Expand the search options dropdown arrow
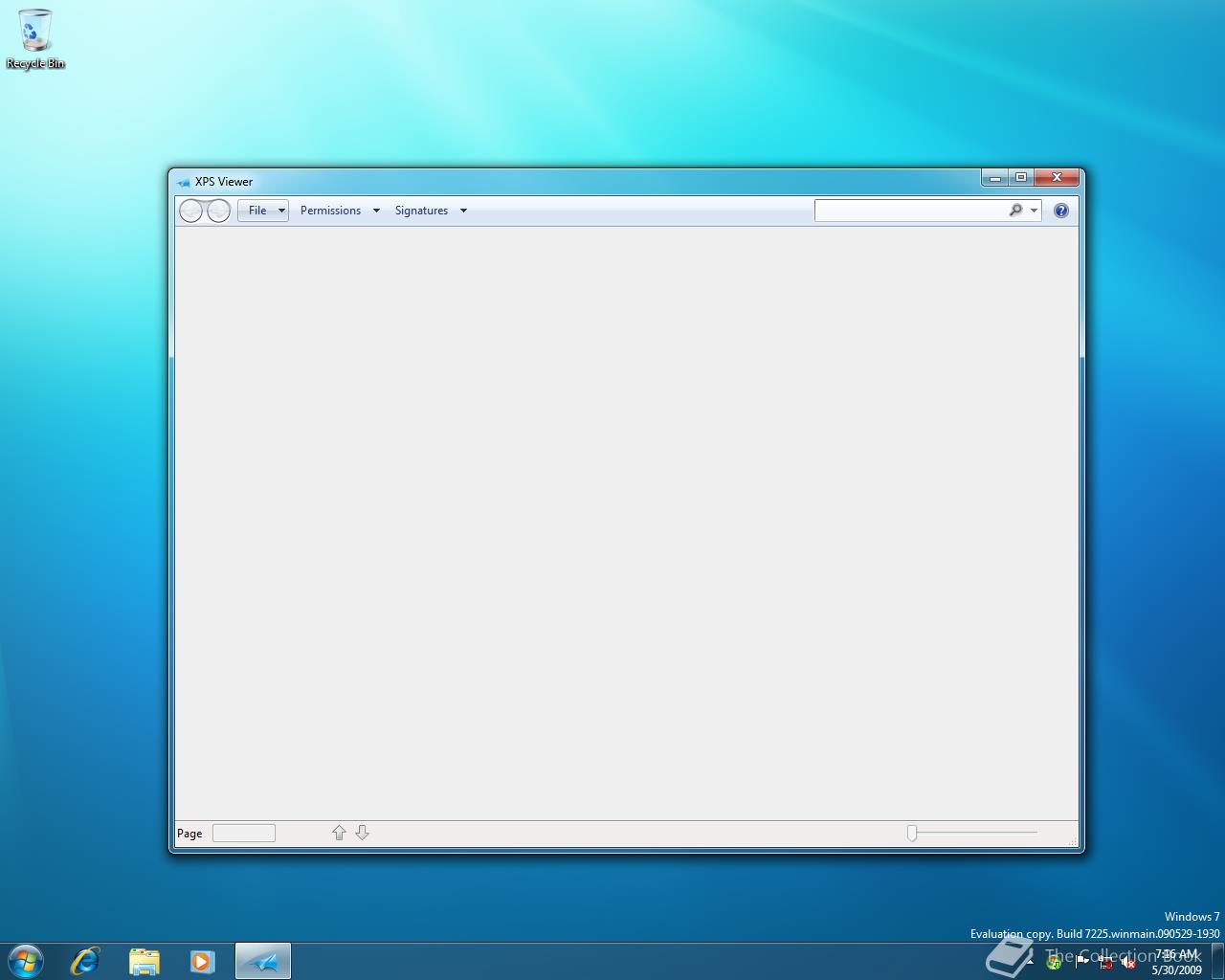Screen dimensions: 1225x980 (1034, 211)
